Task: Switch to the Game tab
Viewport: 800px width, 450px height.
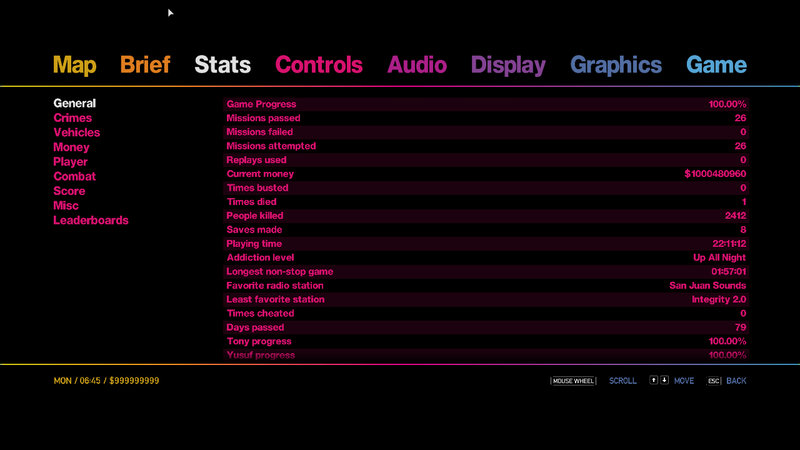Action: (716, 65)
